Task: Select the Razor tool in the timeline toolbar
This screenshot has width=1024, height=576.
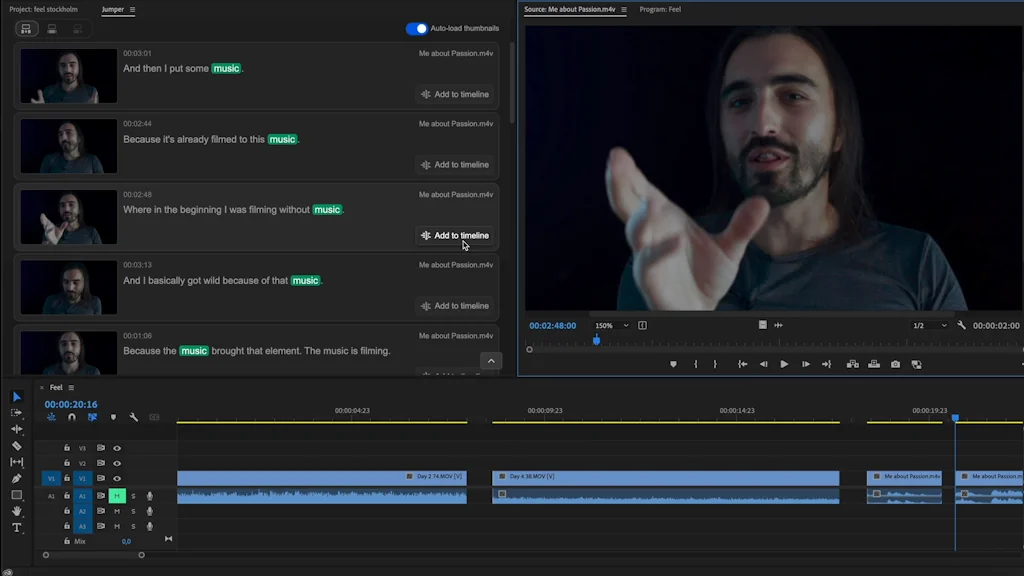Action: pyautogui.click(x=17, y=446)
